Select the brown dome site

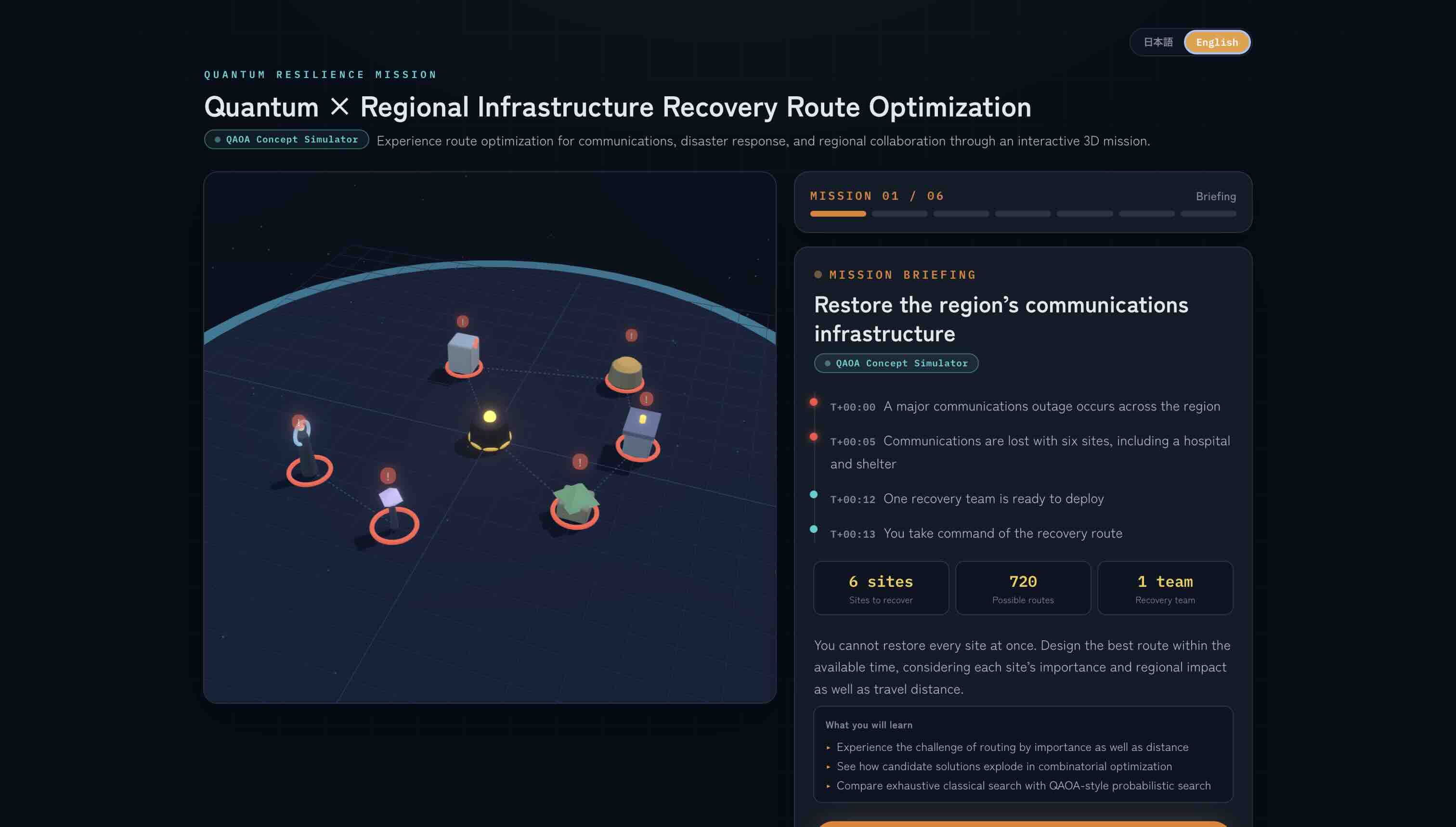point(625,373)
